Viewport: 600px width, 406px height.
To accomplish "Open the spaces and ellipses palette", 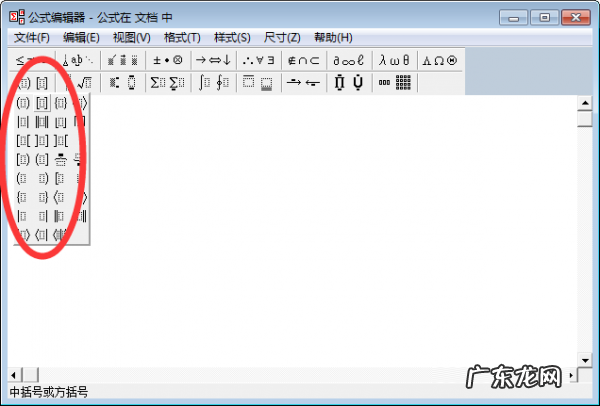I will coord(78,60).
